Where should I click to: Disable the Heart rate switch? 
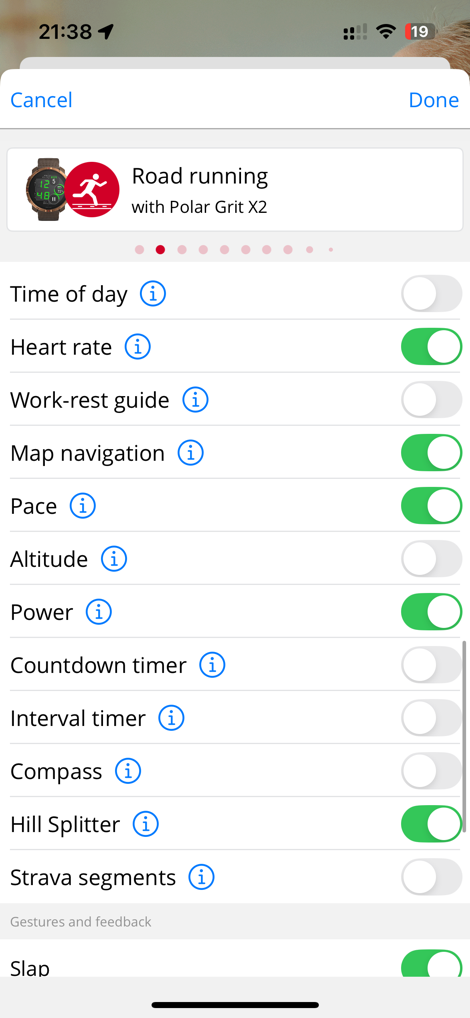point(432,347)
